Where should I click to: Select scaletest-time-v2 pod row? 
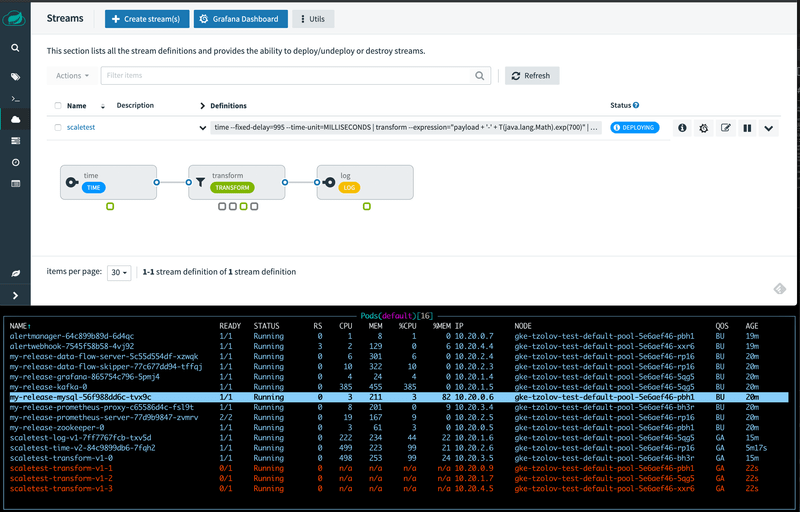(x=398, y=448)
